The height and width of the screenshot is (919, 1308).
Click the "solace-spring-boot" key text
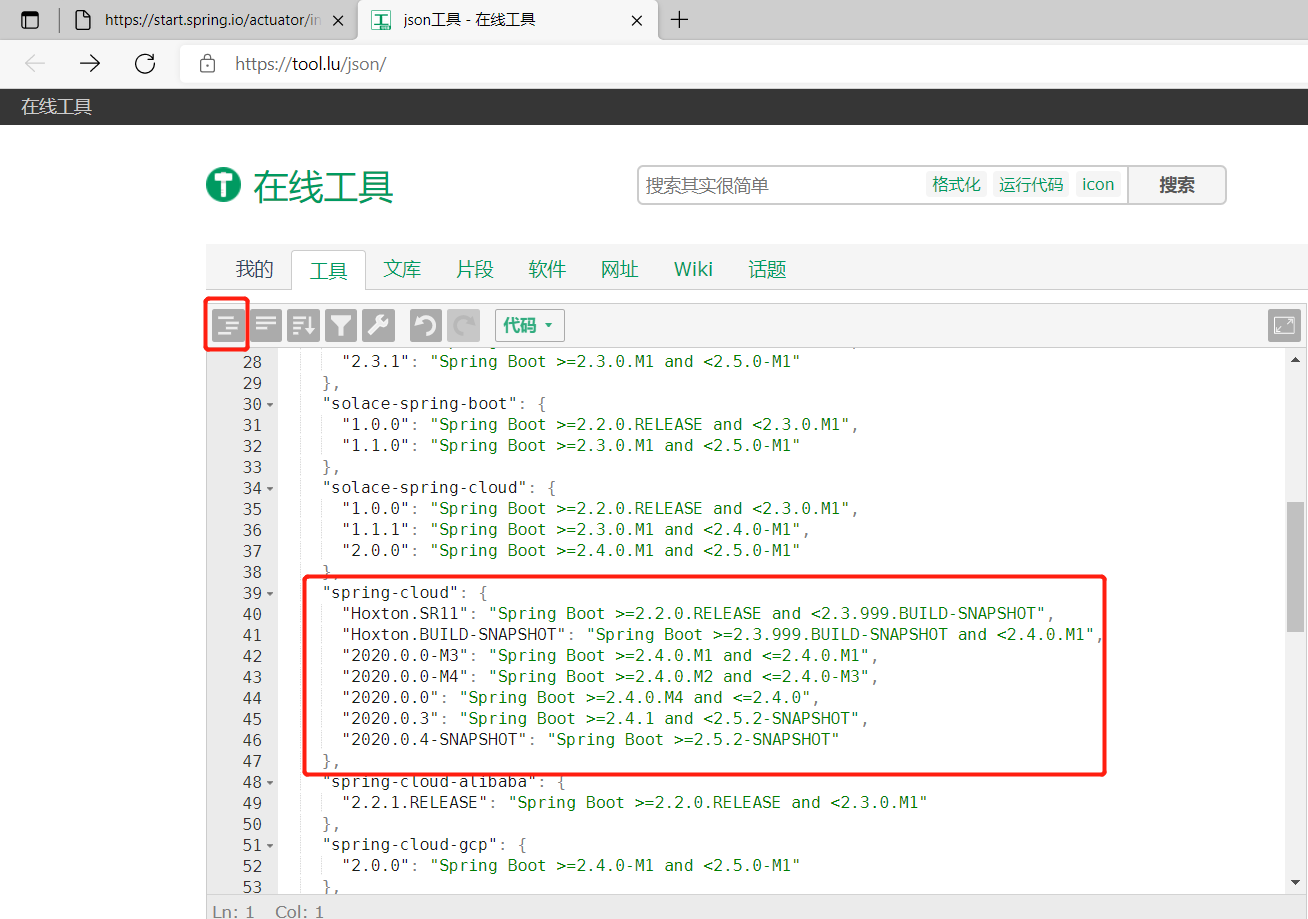[420, 404]
